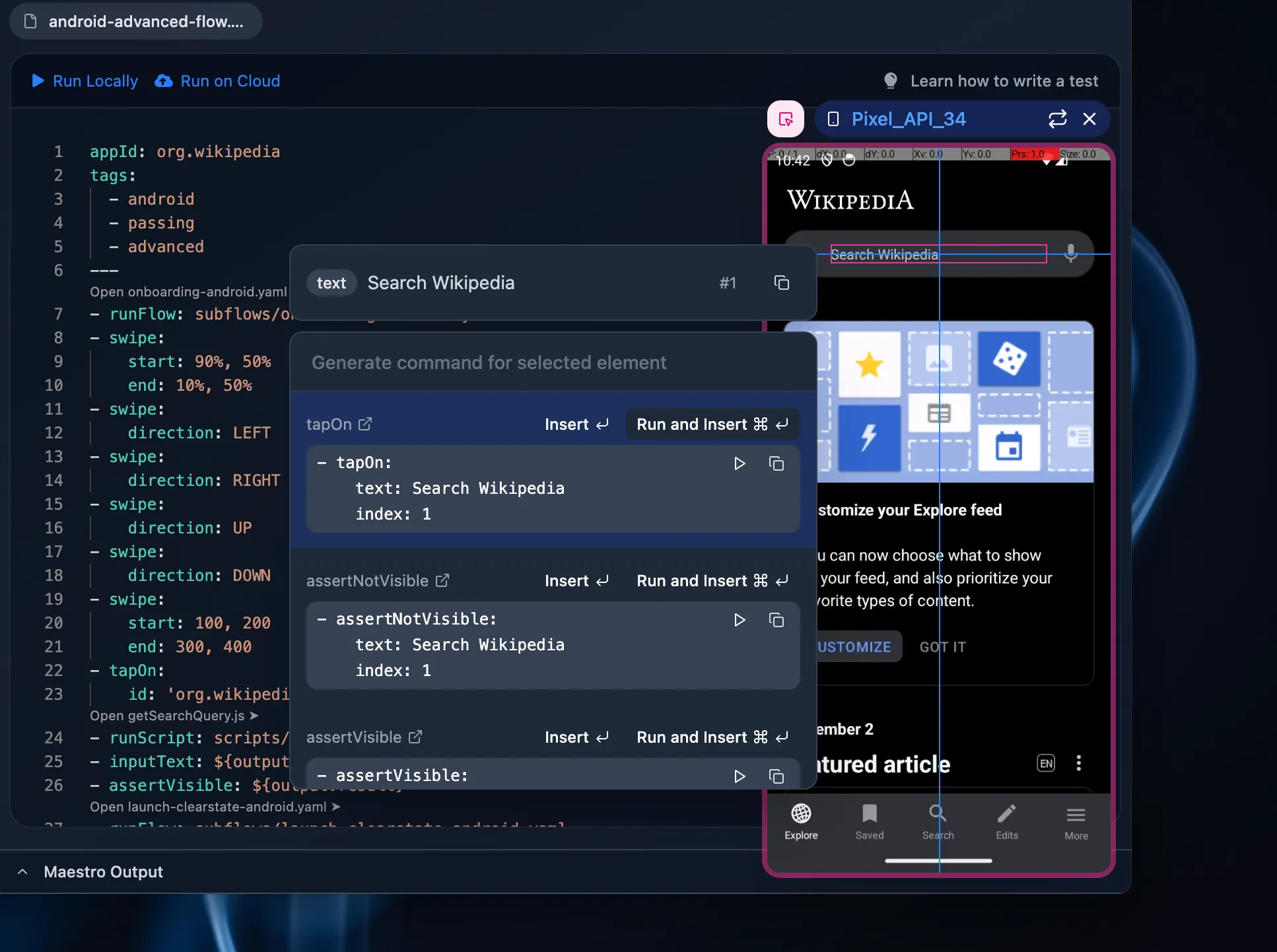Tap the Search tab in bottom navigation
The height and width of the screenshot is (952, 1277).
pyautogui.click(x=938, y=822)
